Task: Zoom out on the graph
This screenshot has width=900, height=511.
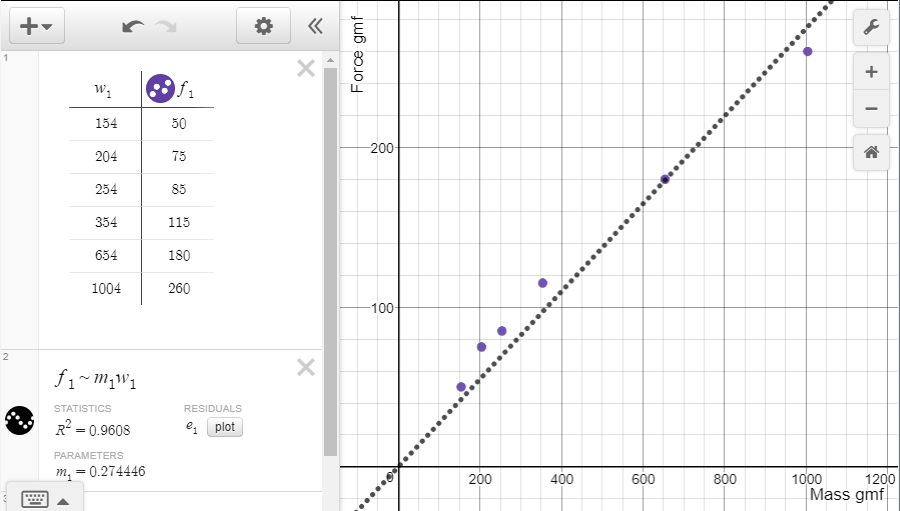Action: 871,109
